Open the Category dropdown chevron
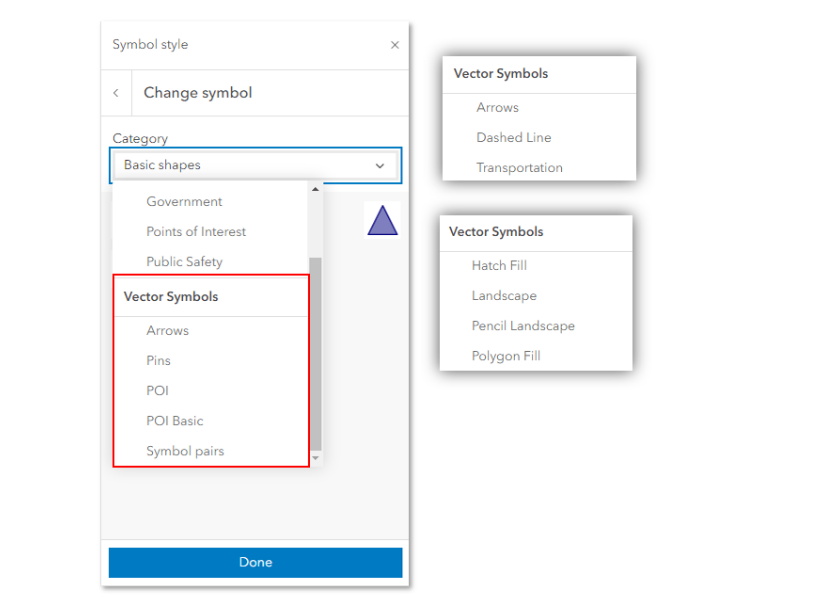813x610 pixels. coord(380,166)
